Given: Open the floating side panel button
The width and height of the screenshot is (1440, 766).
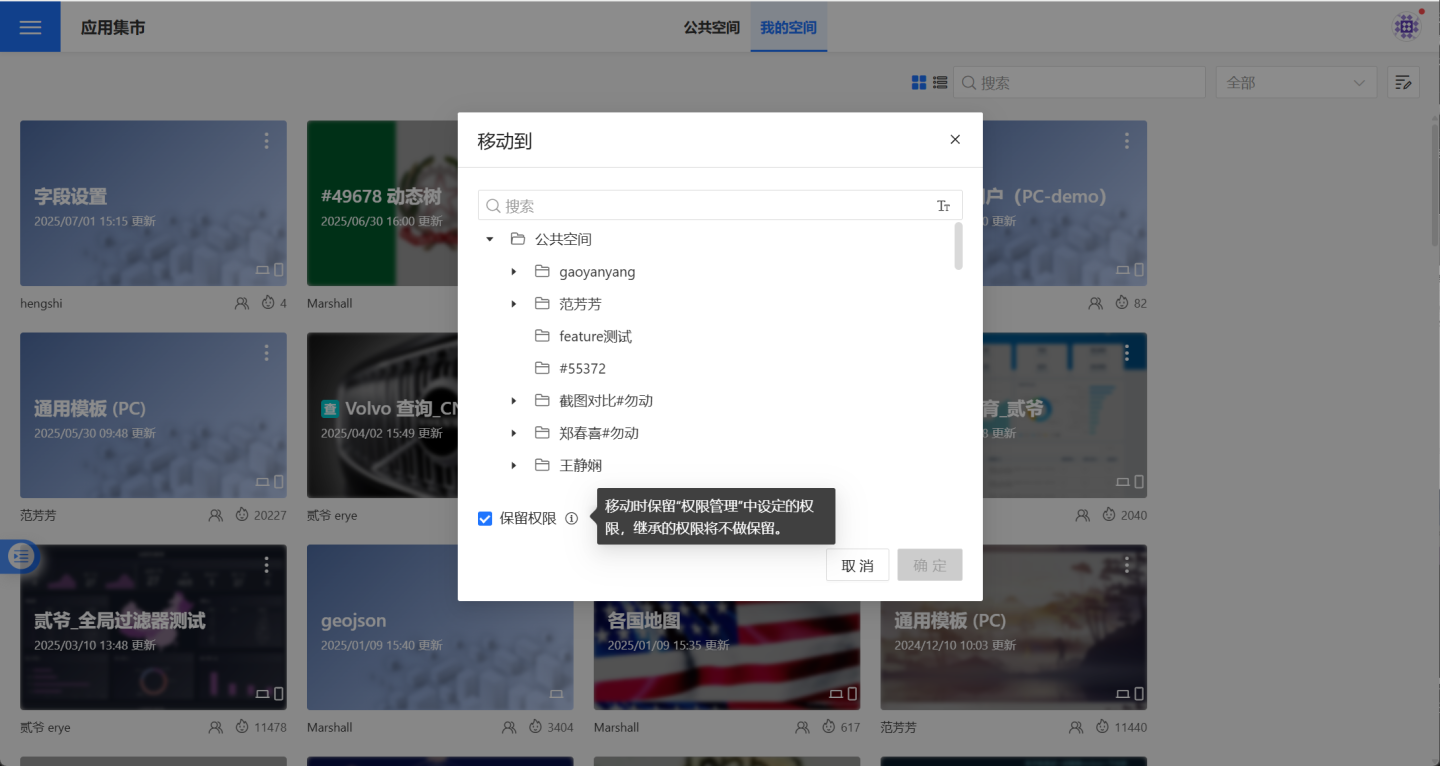Looking at the screenshot, I should [20, 556].
